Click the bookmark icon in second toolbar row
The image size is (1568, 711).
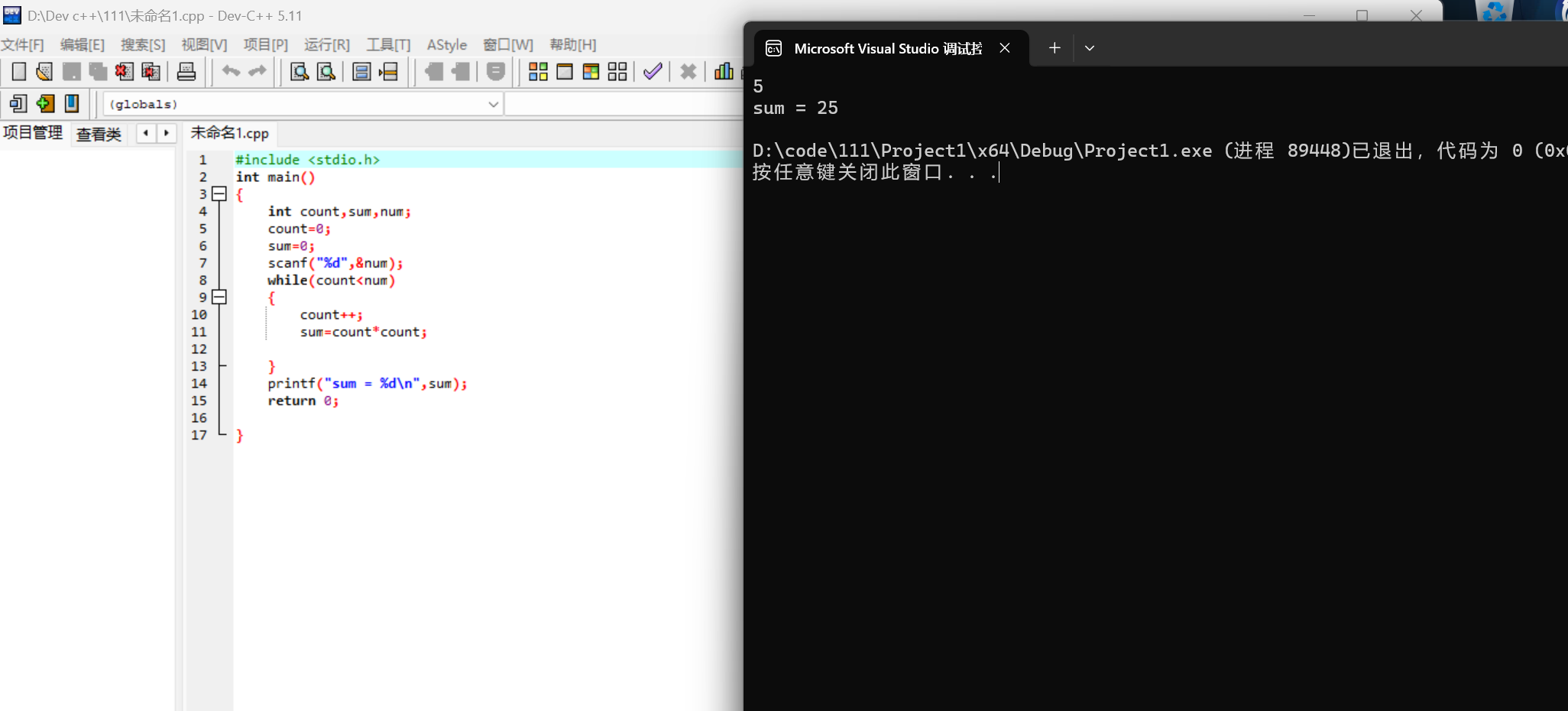(72, 103)
